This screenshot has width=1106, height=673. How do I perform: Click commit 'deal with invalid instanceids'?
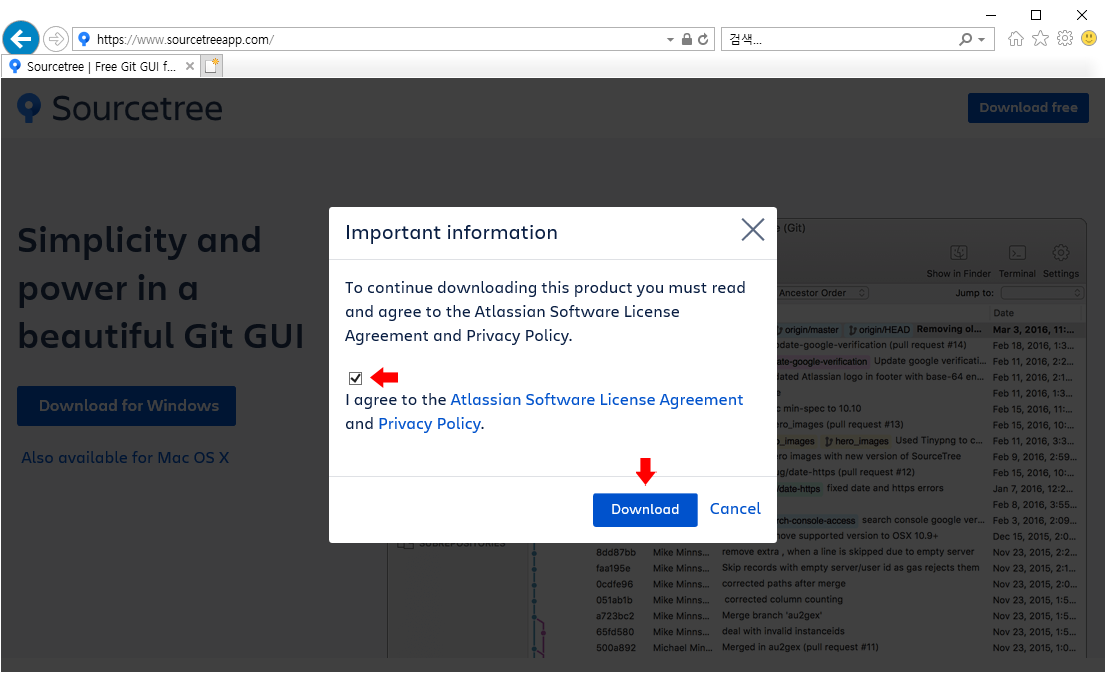(x=783, y=631)
